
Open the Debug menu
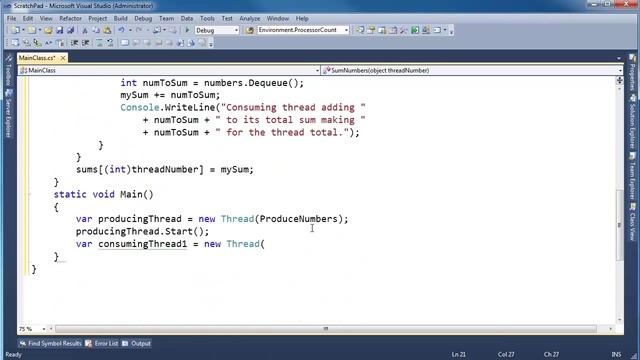point(143,18)
